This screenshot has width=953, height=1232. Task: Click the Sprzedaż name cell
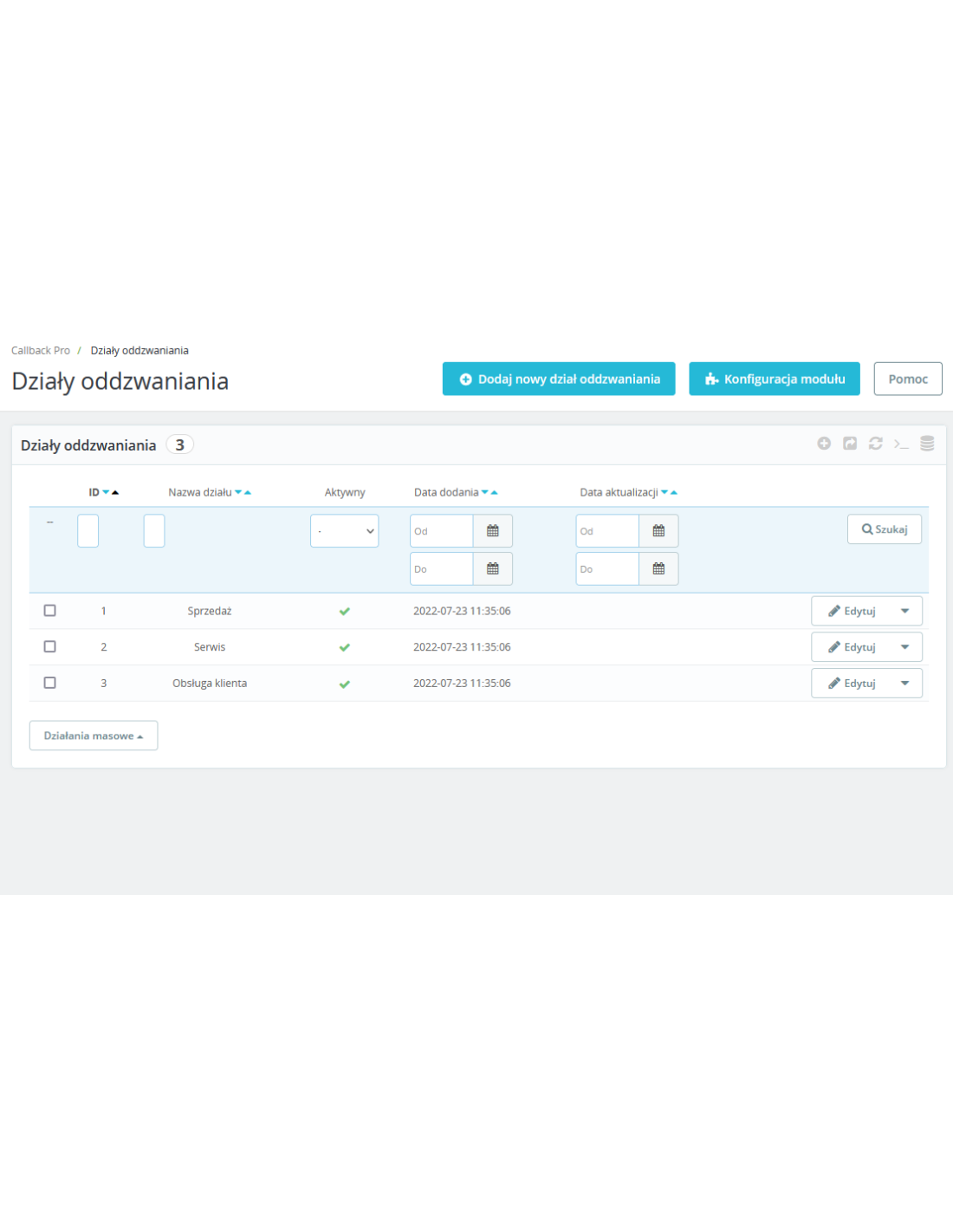tap(210, 611)
